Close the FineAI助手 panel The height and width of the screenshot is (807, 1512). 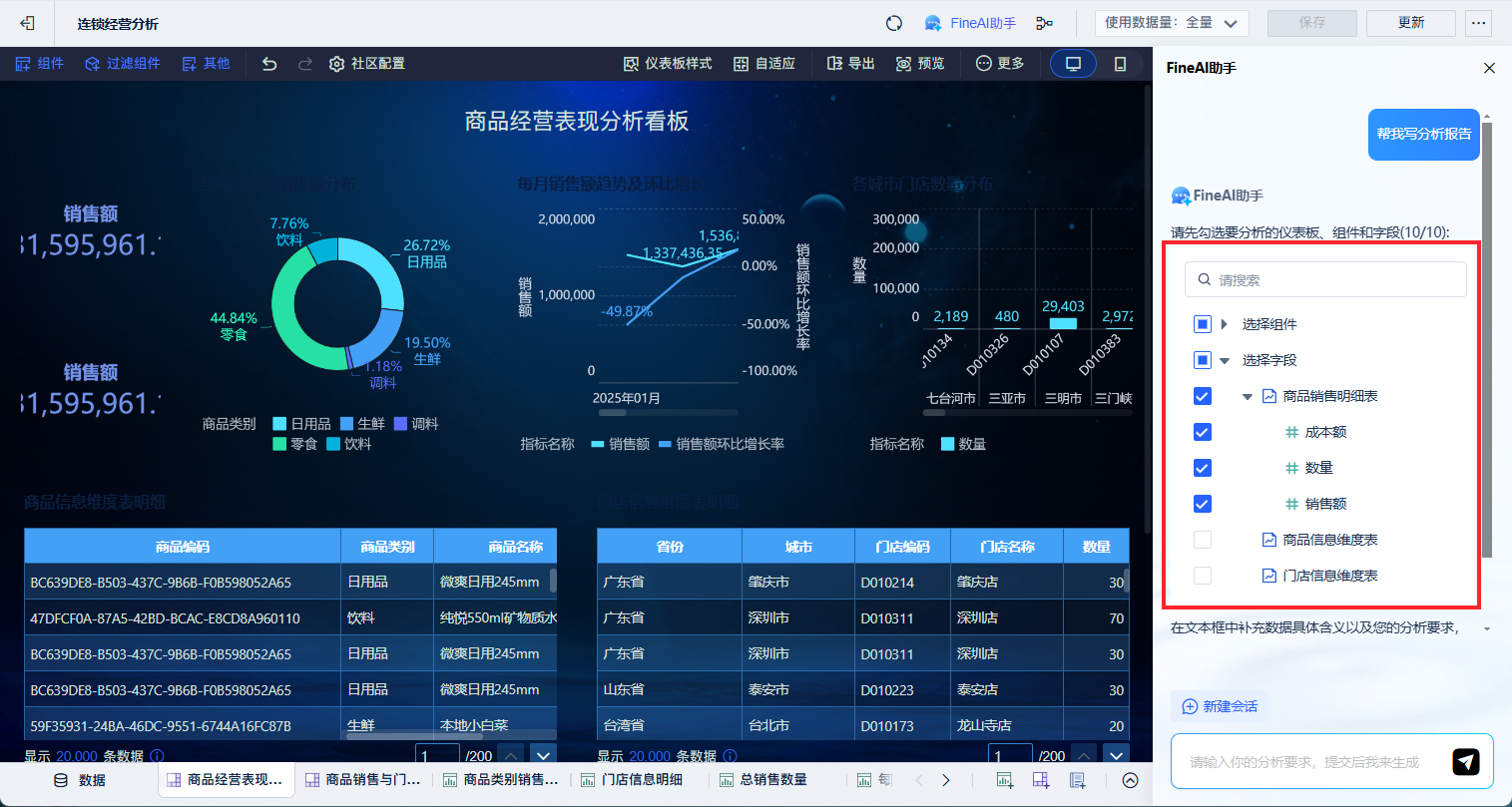(1489, 68)
